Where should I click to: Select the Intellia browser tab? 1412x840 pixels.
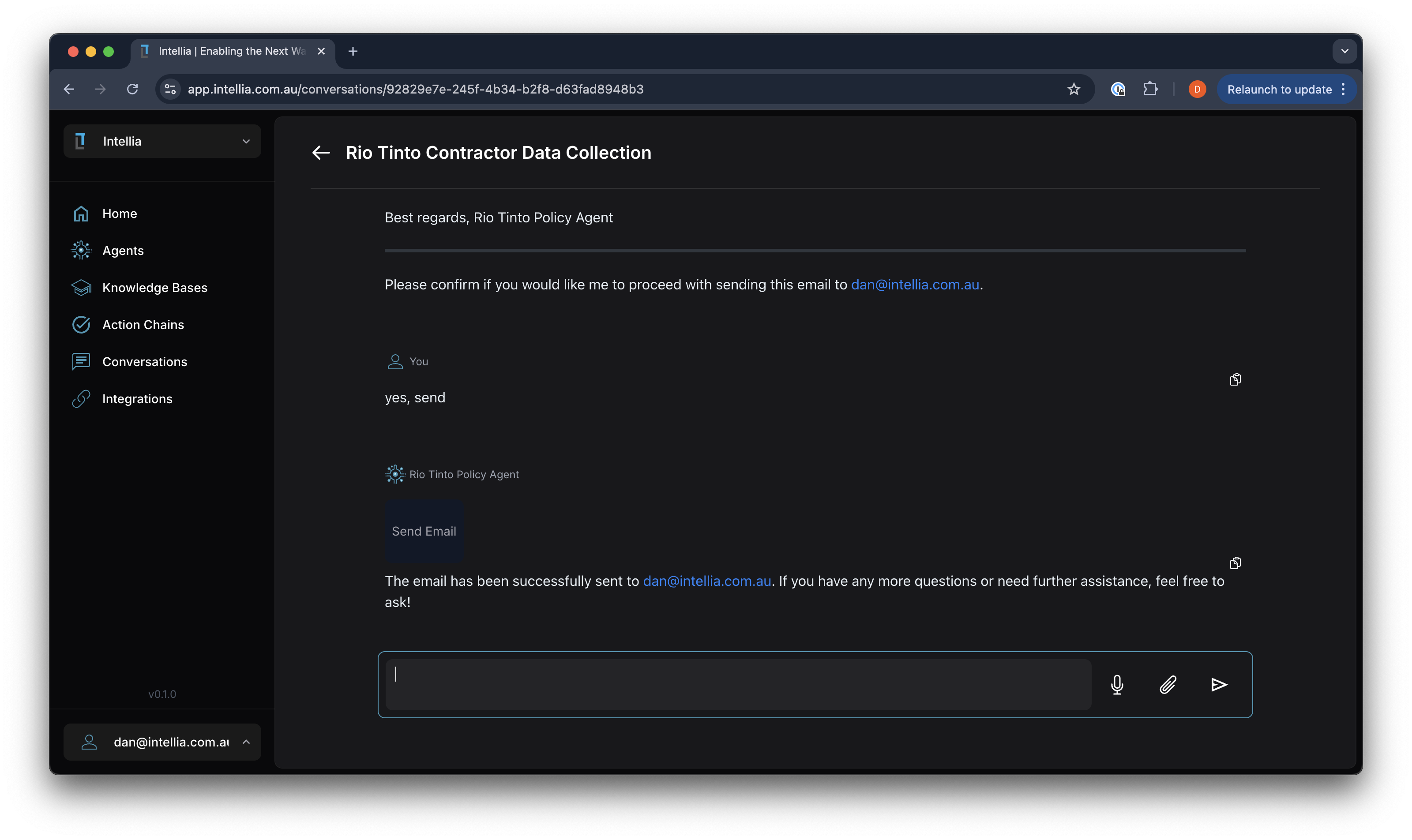[x=233, y=51]
